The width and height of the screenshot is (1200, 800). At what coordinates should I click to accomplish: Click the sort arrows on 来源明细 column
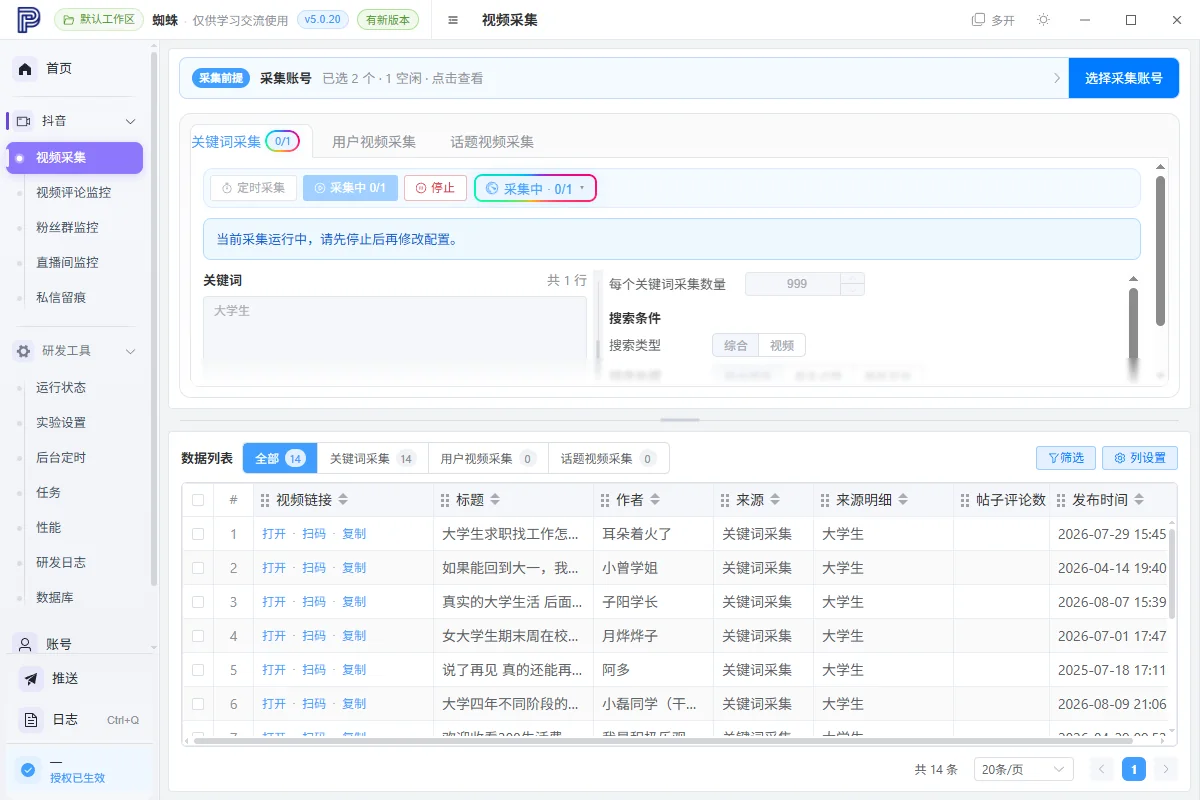(x=903, y=500)
